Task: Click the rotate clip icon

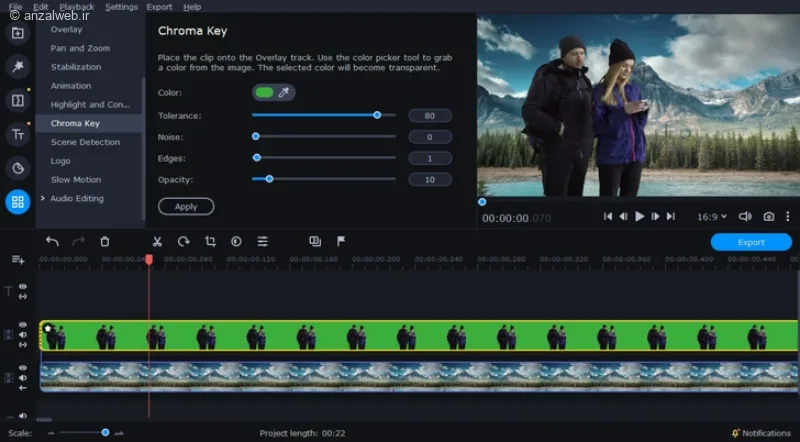Action: 184,241
